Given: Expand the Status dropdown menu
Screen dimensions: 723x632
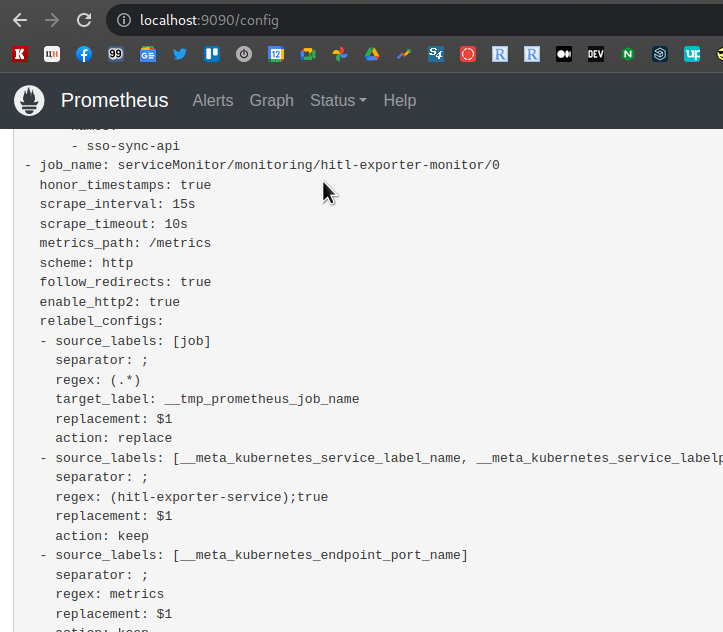Looking at the screenshot, I should (x=338, y=100).
